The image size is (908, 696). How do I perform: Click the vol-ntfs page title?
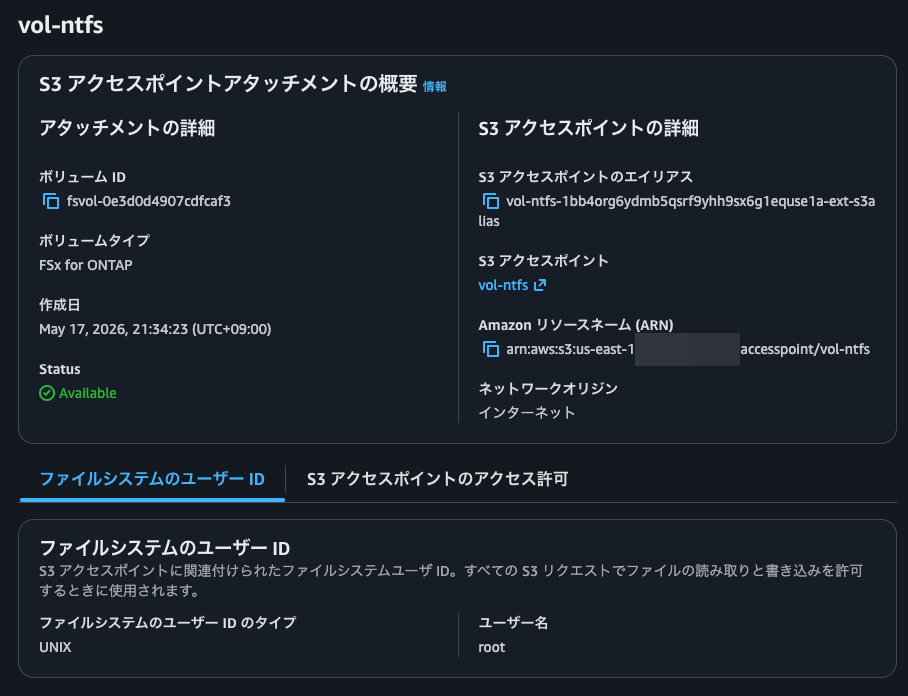[x=61, y=25]
